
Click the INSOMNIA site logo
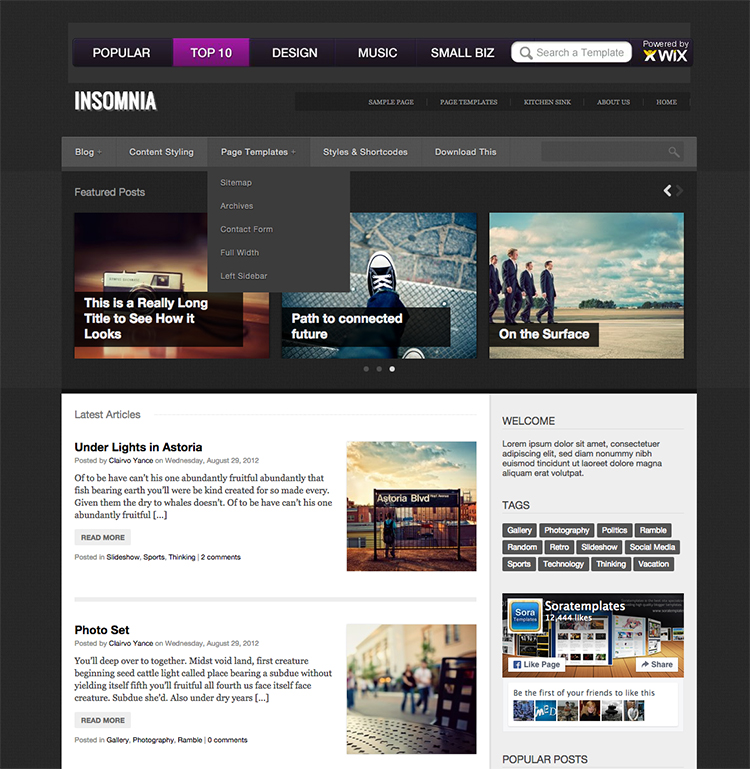point(115,101)
